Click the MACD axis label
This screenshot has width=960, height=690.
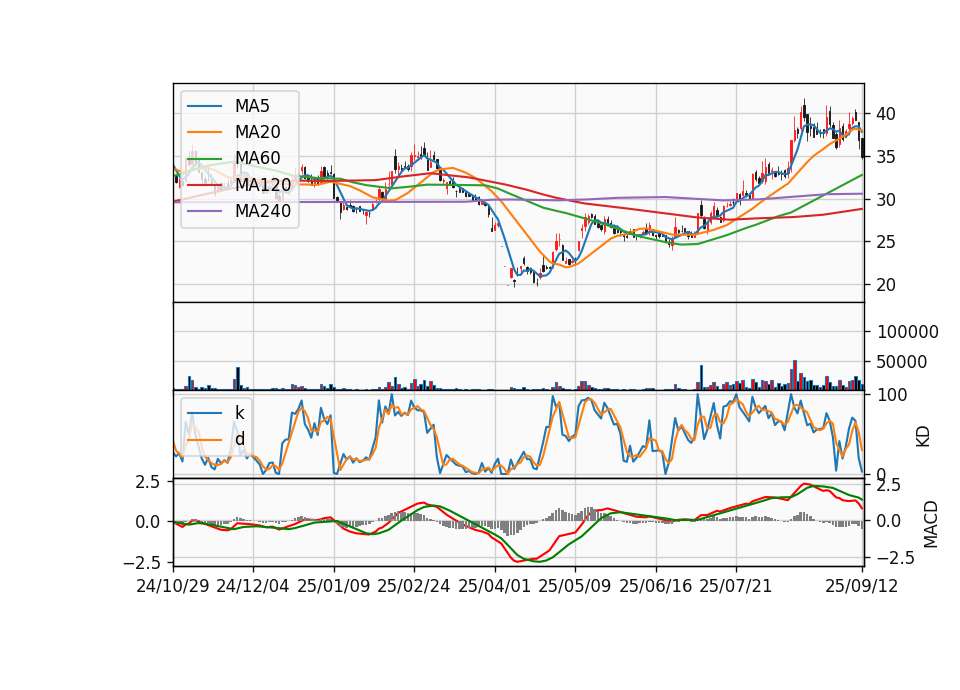pos(931,524)
